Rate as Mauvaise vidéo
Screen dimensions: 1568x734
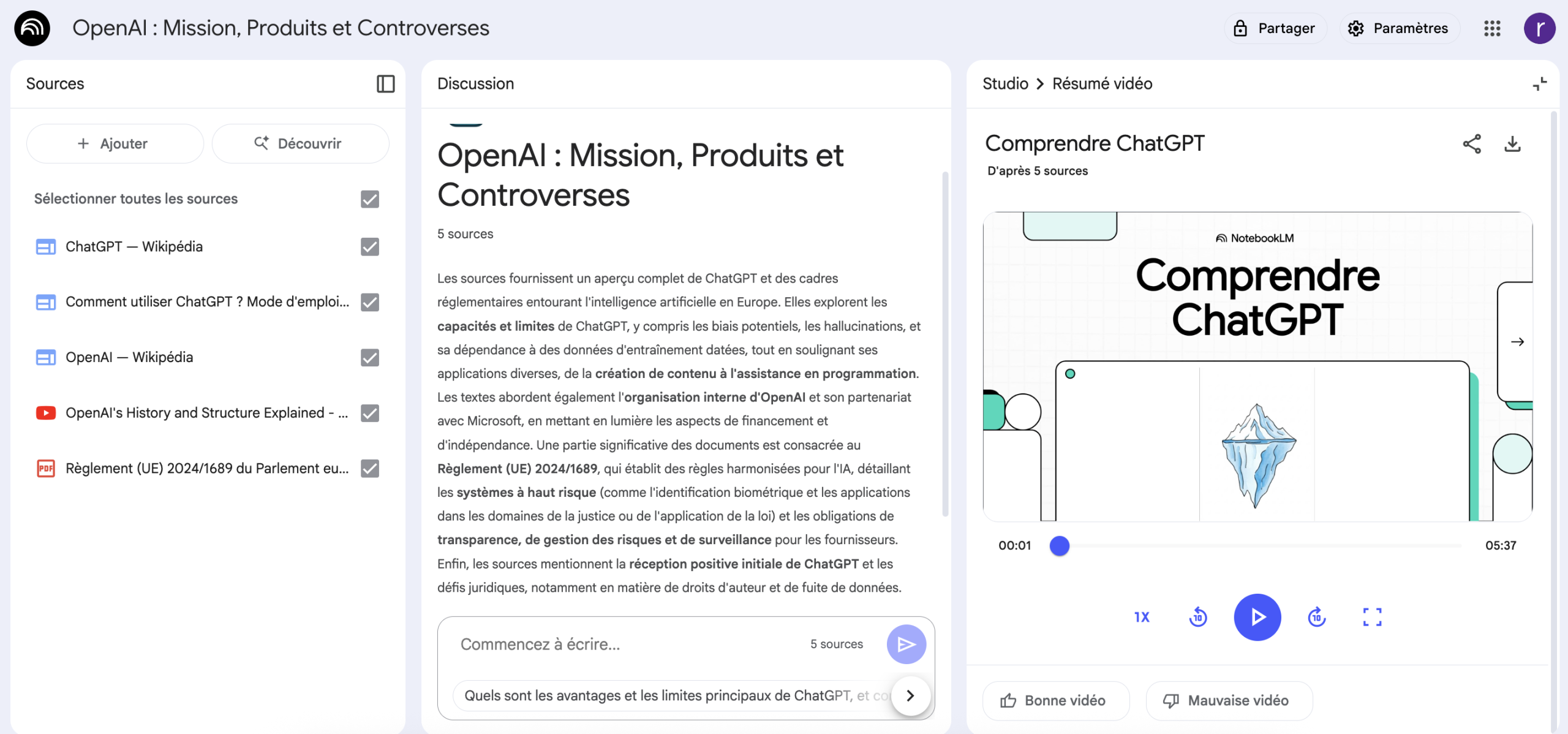(1229, 700)
